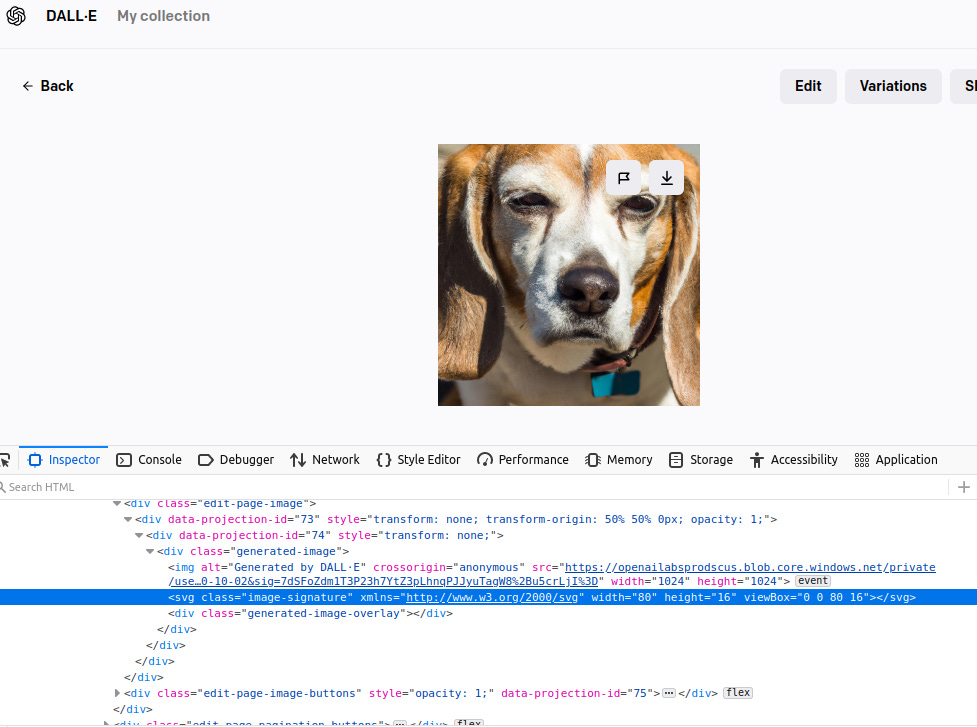This screenshot has height=727, width=977.
Task: Flag the generated beagle image
Action: pyautogui.click(x=624, y=178)
